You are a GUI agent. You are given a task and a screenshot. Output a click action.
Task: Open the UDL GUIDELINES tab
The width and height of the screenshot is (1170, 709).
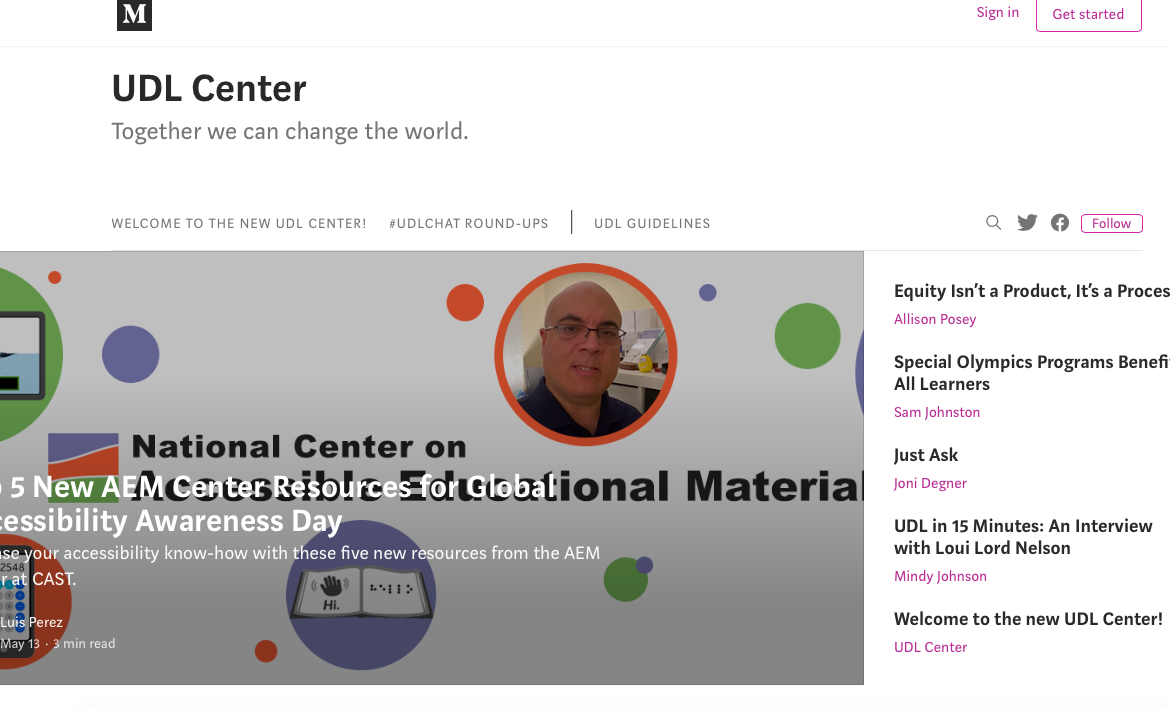pyautogui.click(x=652, y=223)
